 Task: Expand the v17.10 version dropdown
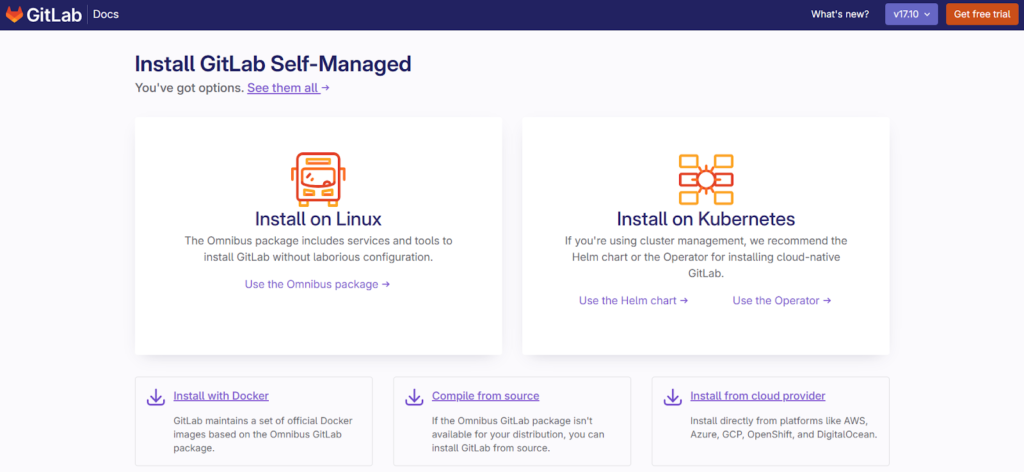[911, 14]
